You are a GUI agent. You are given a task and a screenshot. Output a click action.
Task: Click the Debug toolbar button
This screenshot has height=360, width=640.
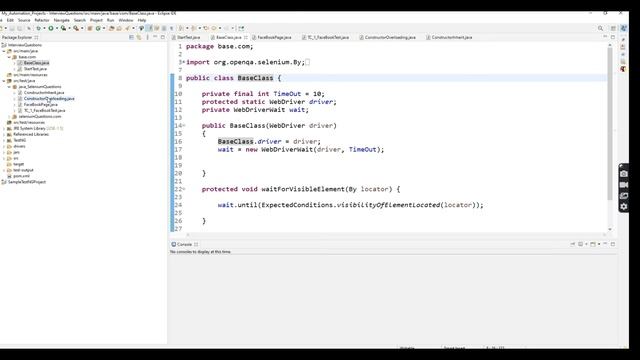(38, 28)
